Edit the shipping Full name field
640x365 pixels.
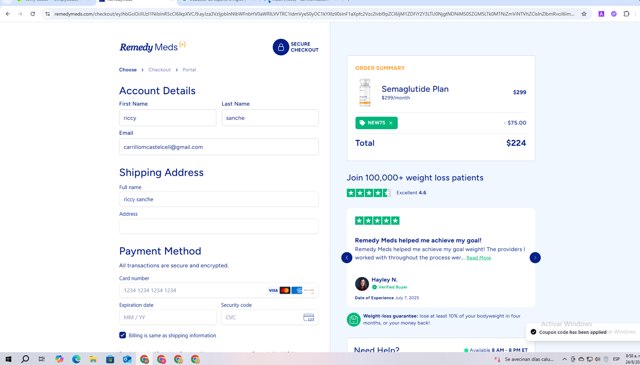click(x=219, y=199)
